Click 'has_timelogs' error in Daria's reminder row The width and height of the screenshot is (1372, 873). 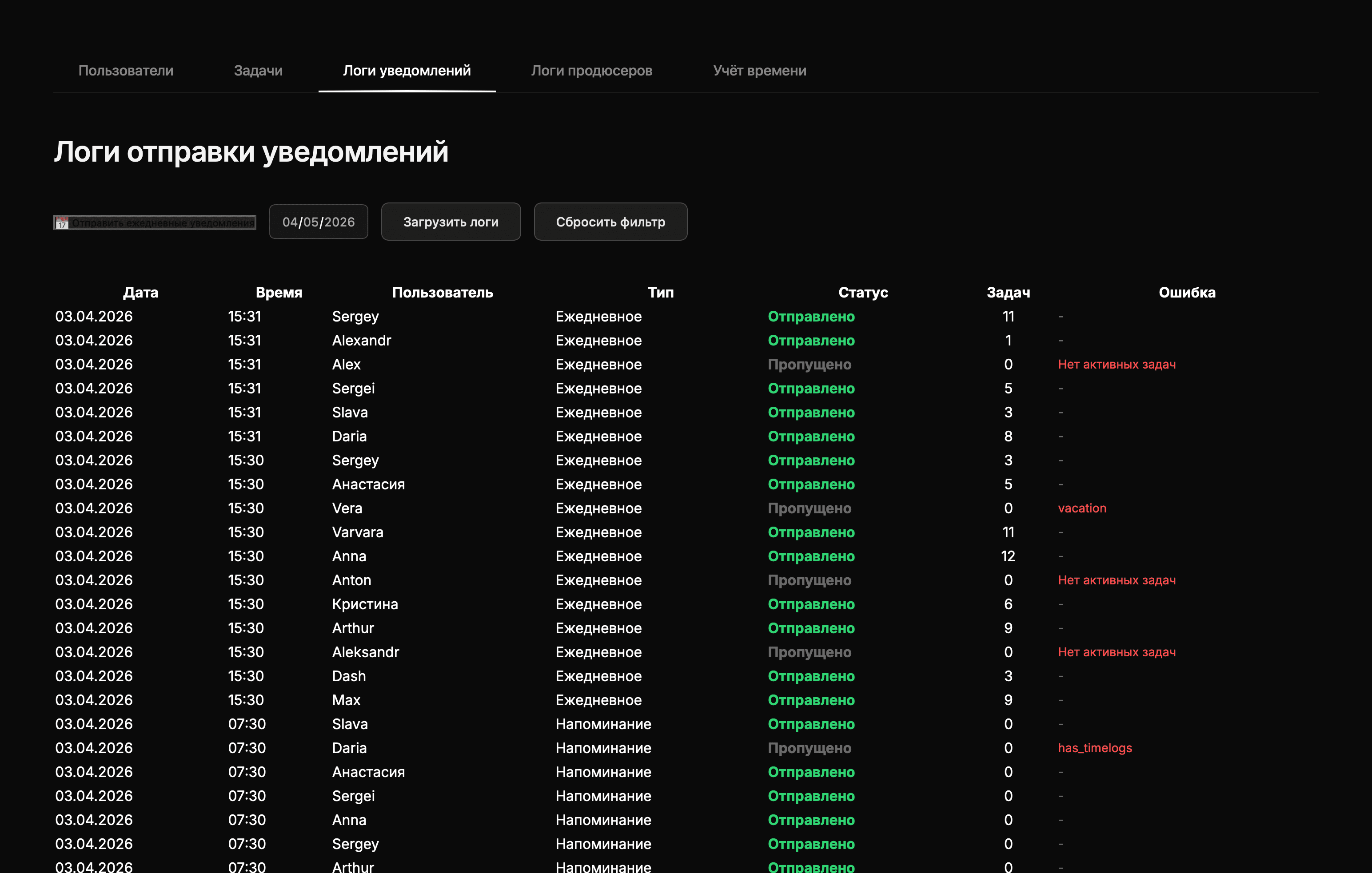point(1095,748)
